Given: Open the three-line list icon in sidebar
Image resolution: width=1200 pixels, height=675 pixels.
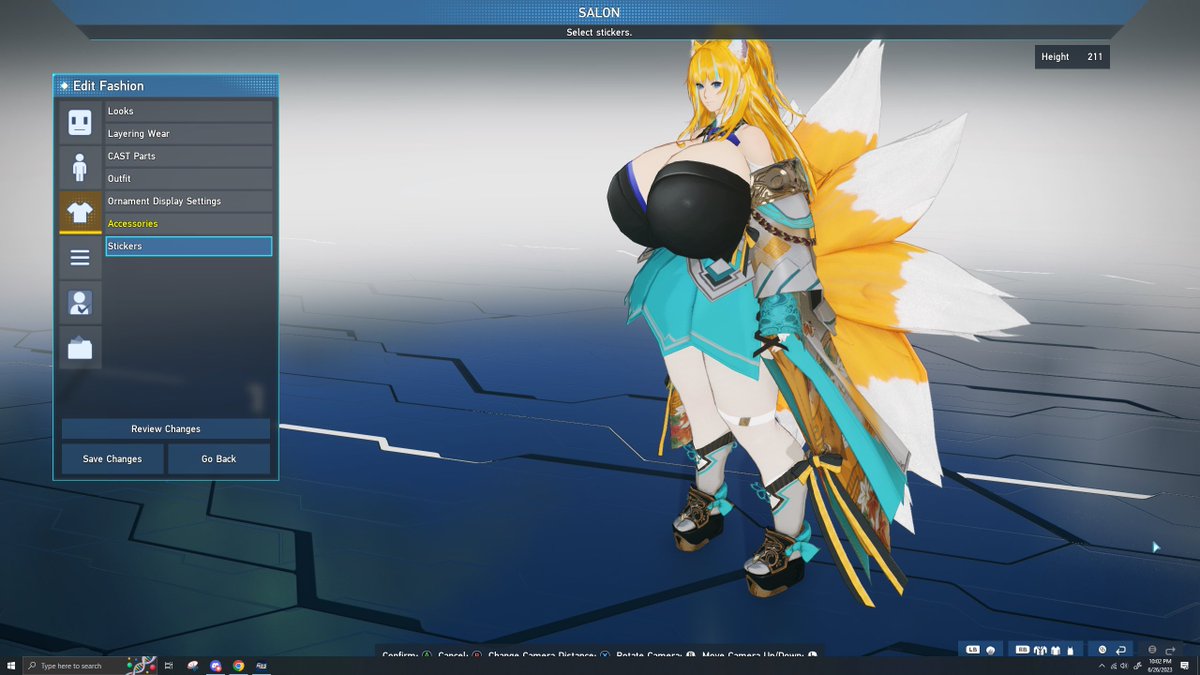Looking at the screenshot, I should 80,258.
